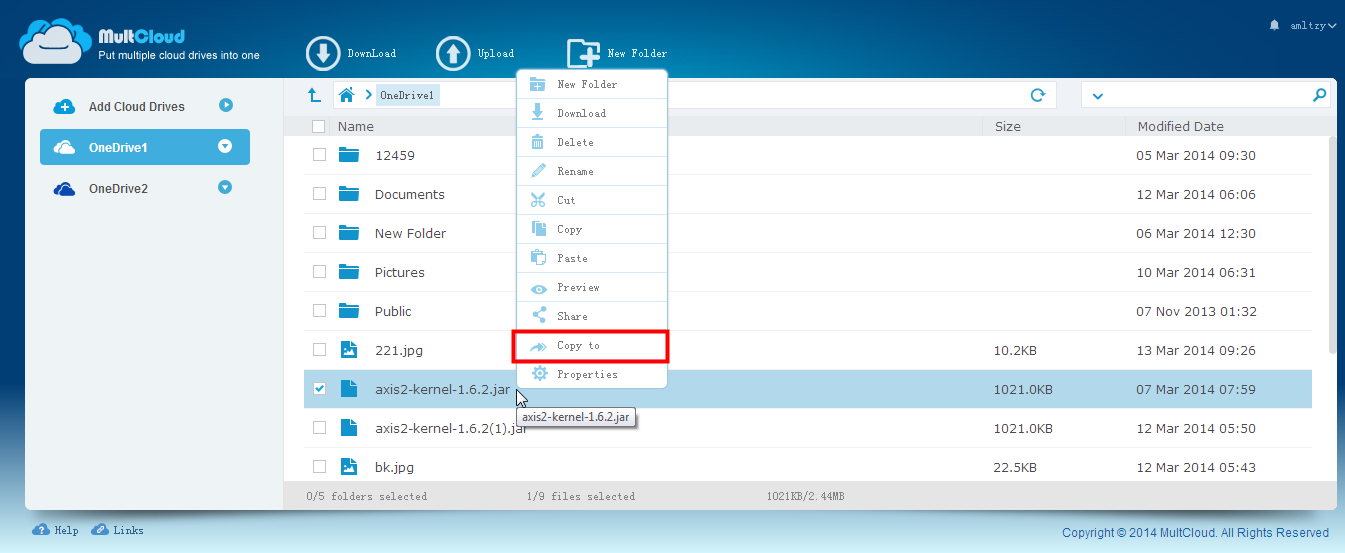Screen dimensions: 1345x553
Task: Choose Download in context menu
Action: (x=591, y=113)
